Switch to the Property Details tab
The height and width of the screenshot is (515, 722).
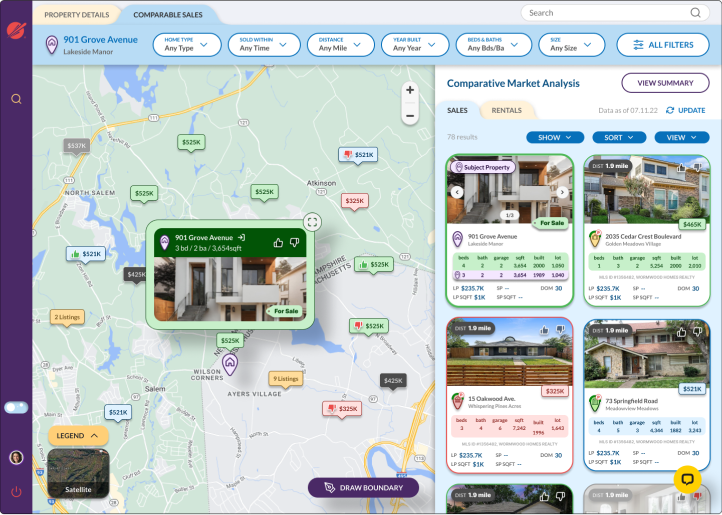click(76, 15)
